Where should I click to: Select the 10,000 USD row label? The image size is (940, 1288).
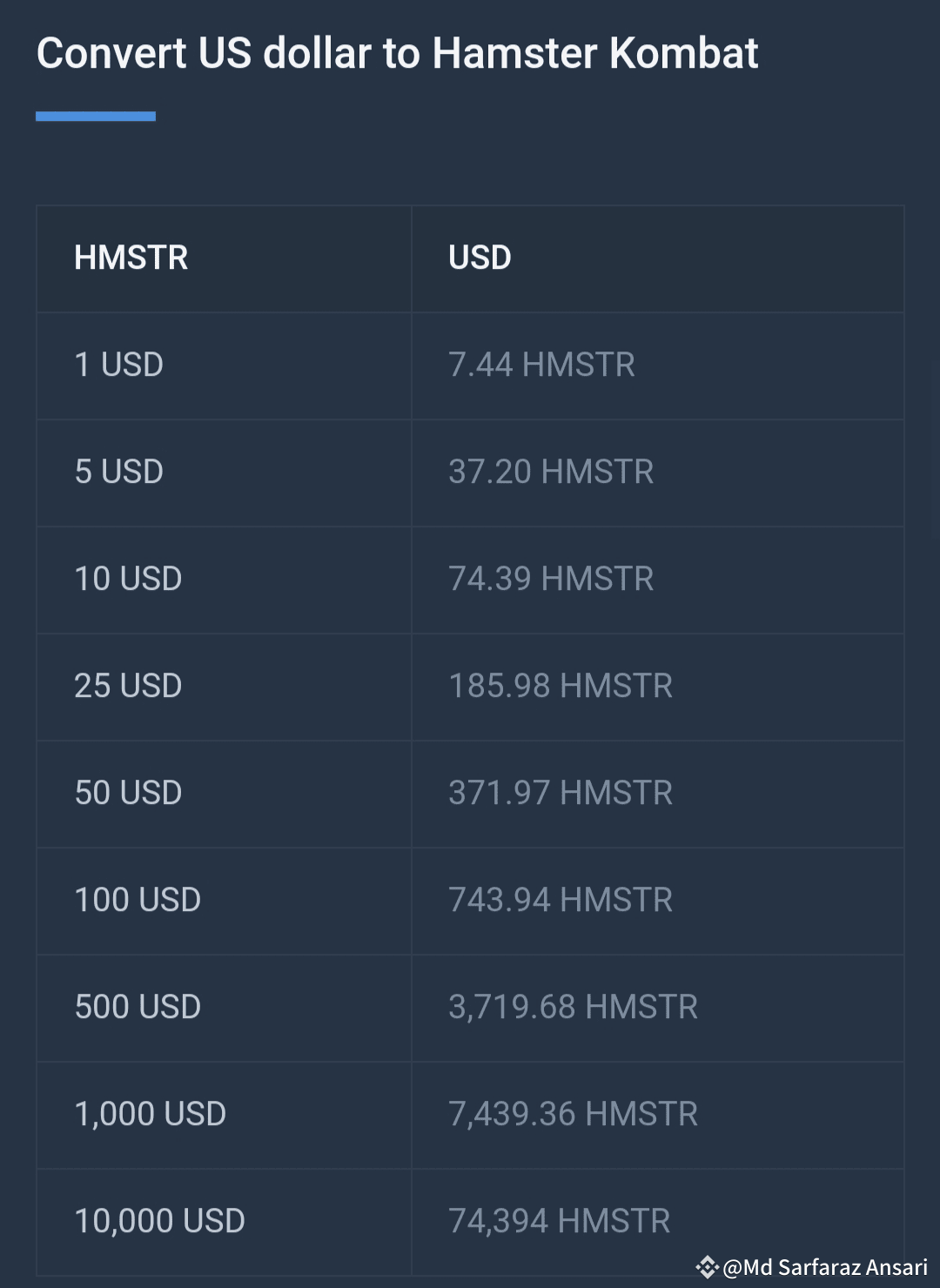pos(159,1221)
